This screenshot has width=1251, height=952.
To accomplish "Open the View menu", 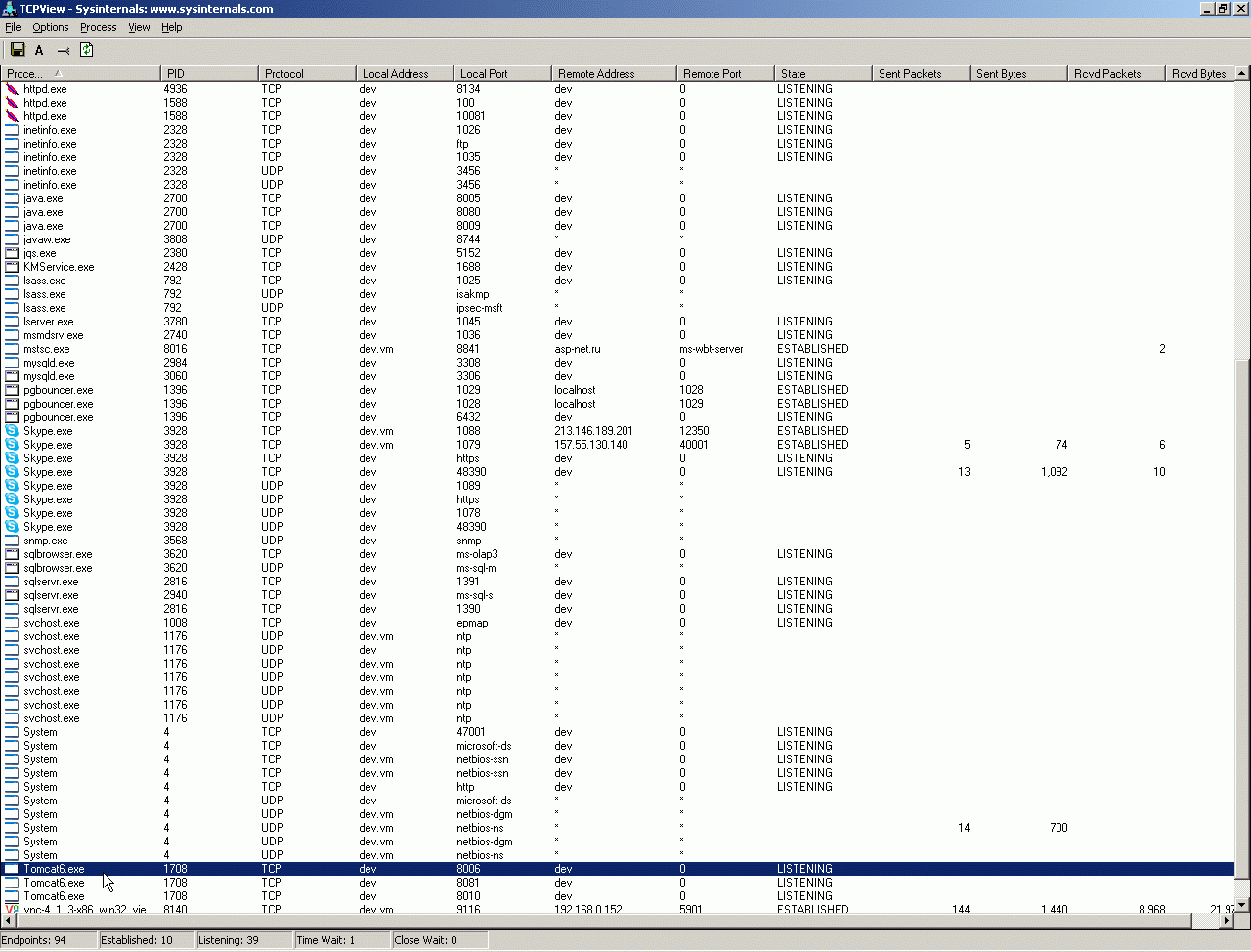I will 139,27.
